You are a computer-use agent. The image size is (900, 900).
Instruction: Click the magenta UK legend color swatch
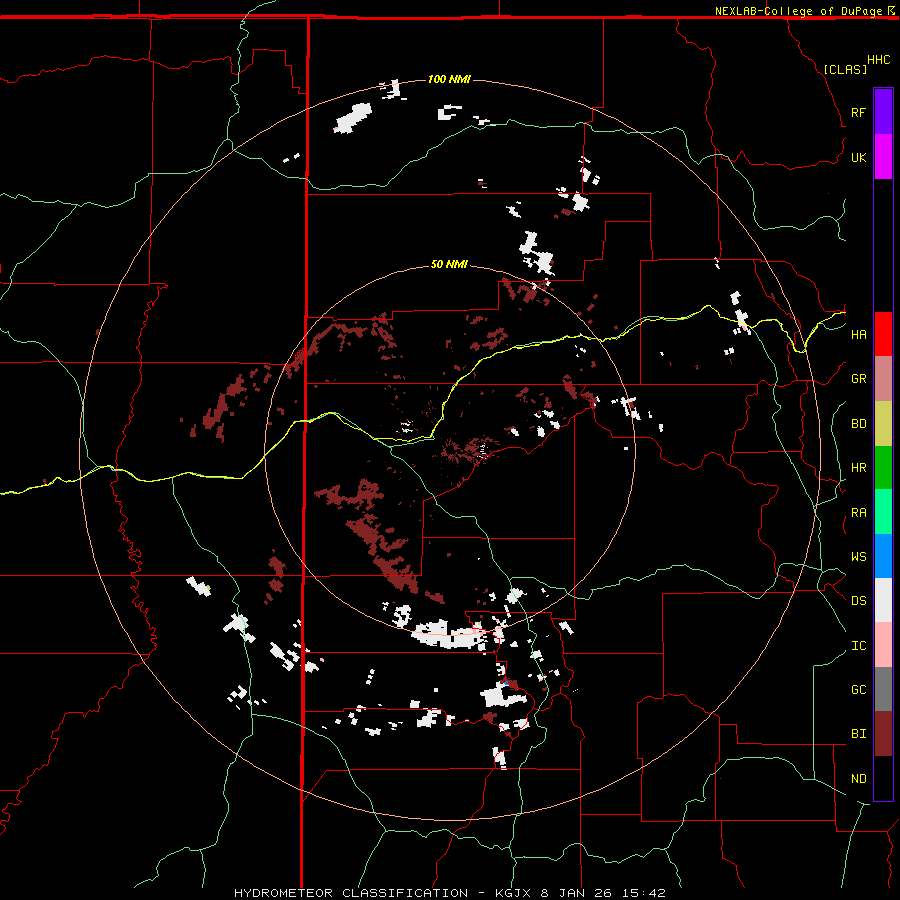[x=883, y=157]
